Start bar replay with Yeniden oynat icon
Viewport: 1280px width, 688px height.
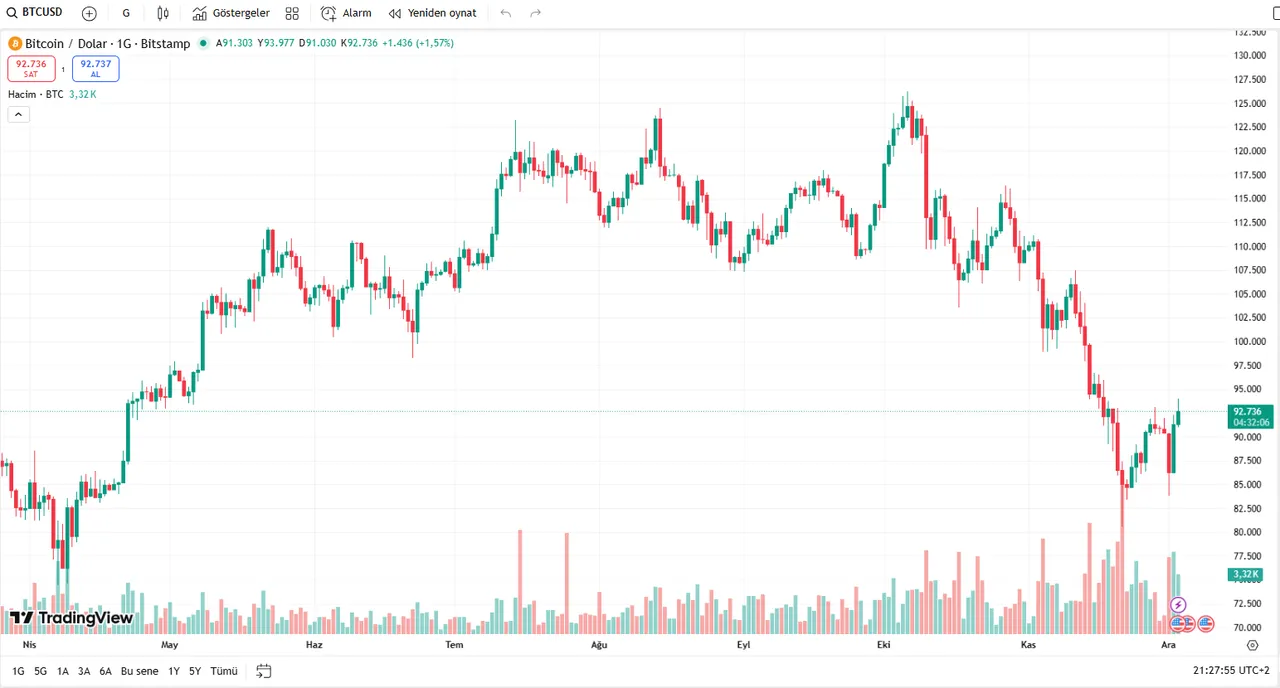pos(432,13)
